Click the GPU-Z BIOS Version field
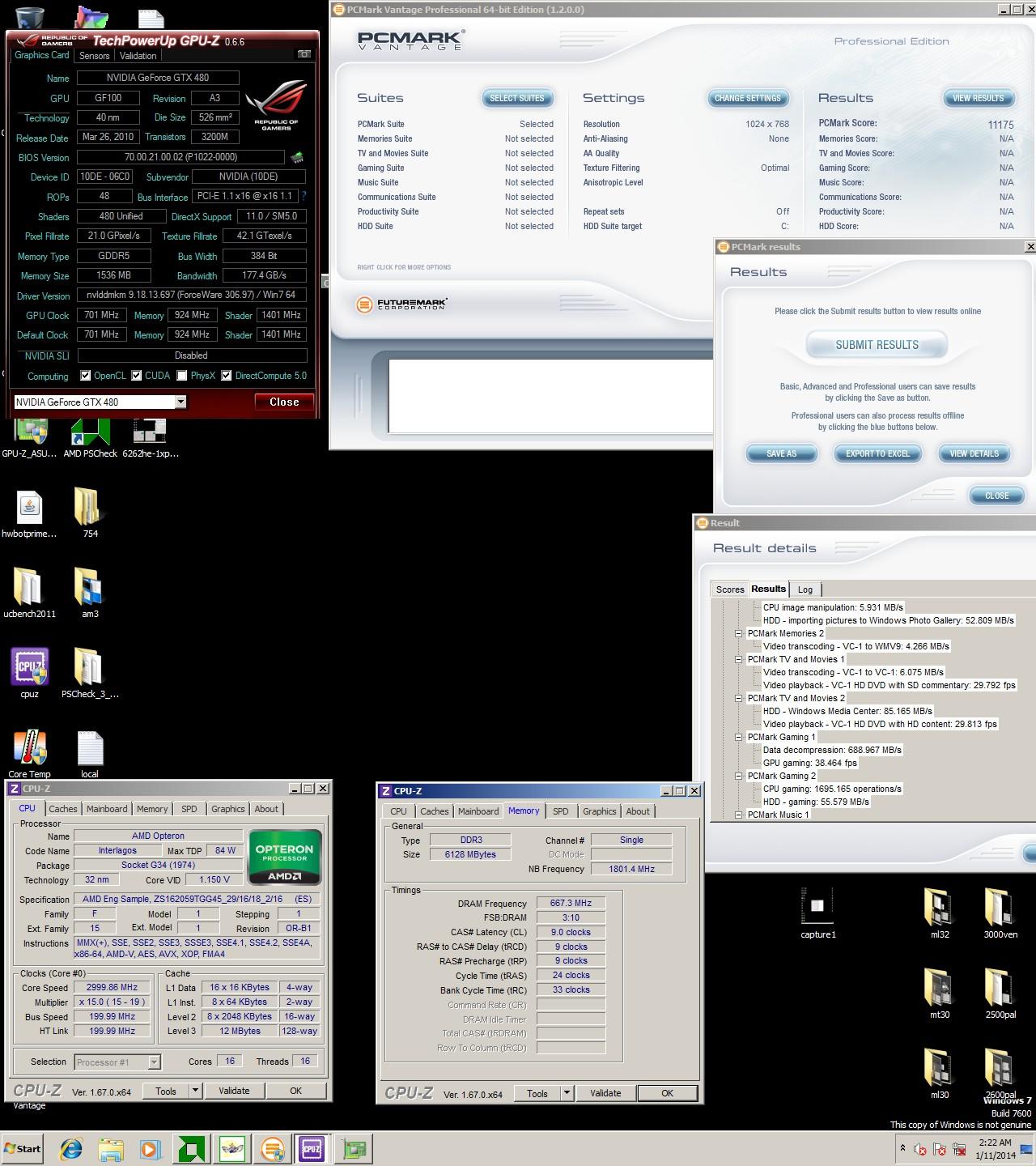 (x=181, y=157)
